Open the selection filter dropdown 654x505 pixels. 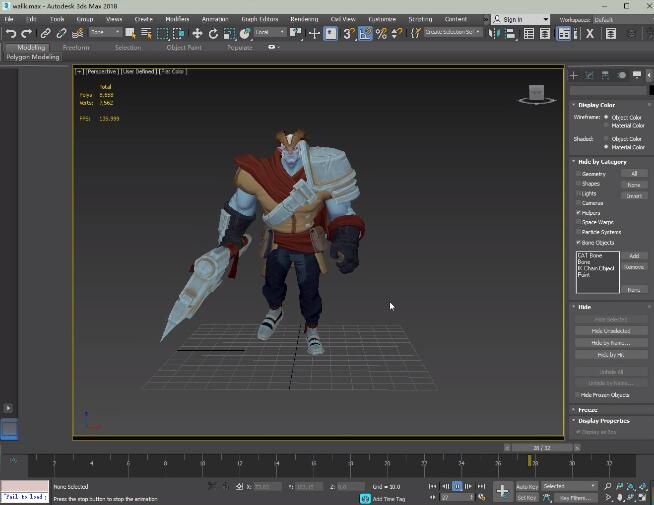point(105,32)
